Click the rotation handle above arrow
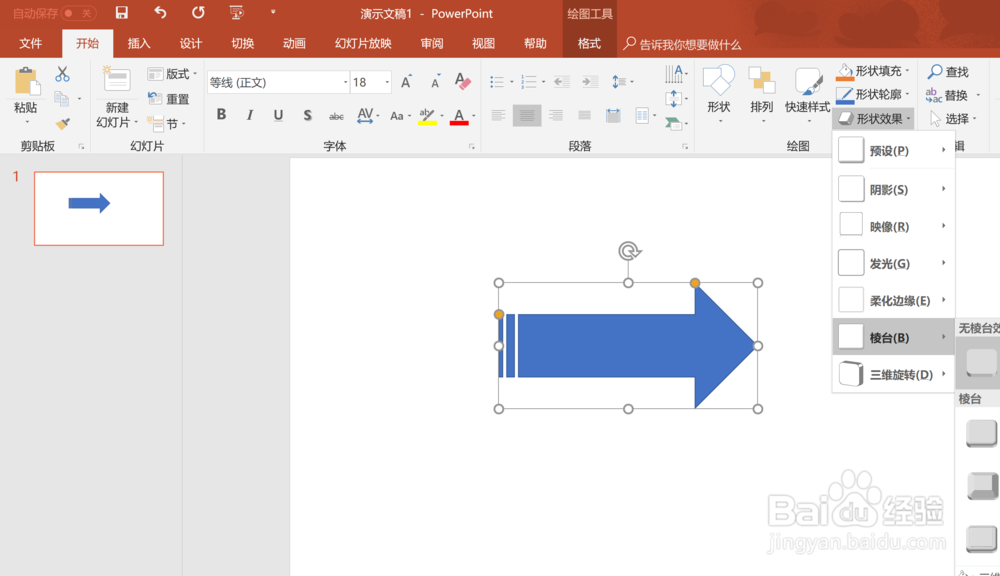 tap(629, 251)
